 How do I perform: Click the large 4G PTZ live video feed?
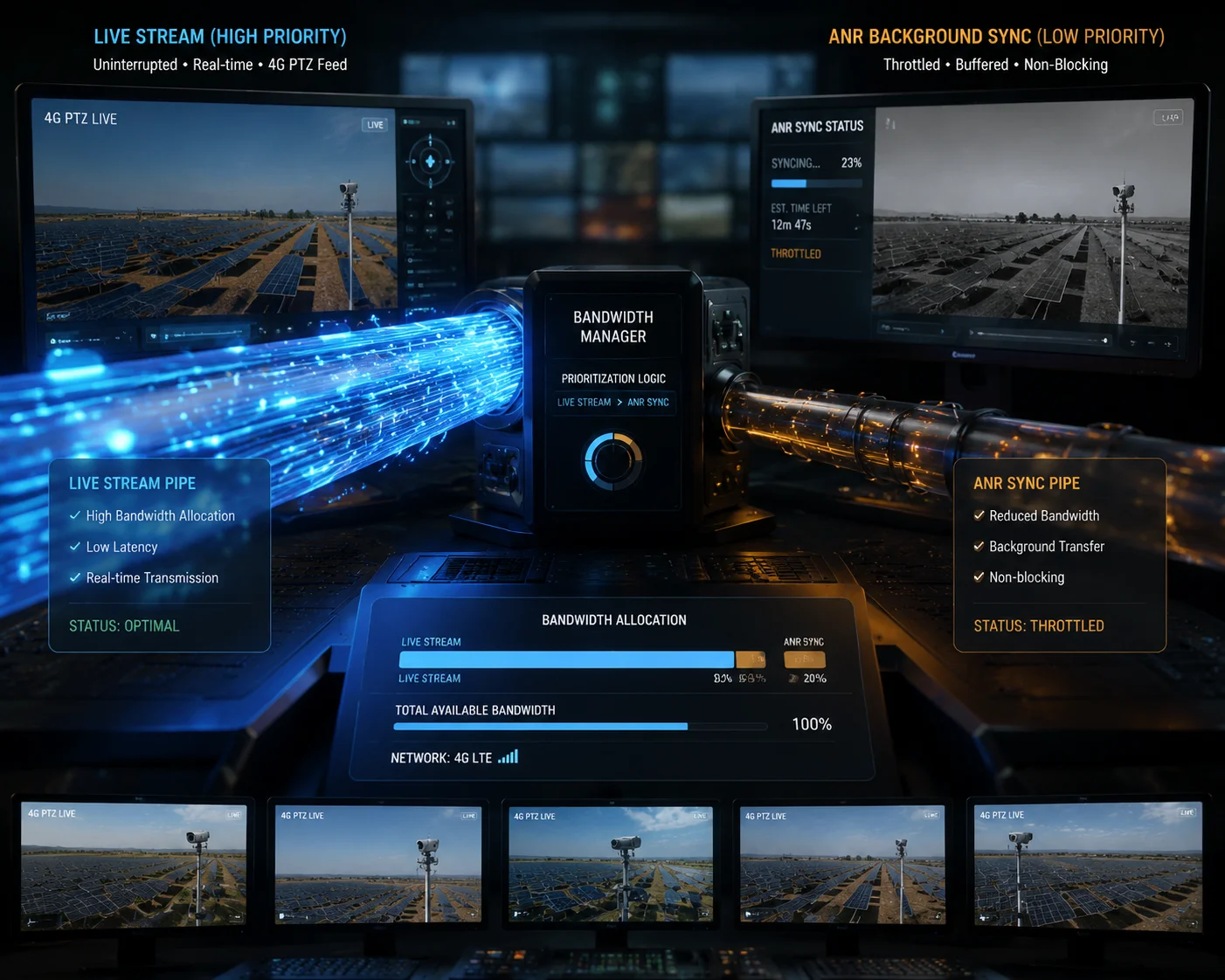click(214, 208)
